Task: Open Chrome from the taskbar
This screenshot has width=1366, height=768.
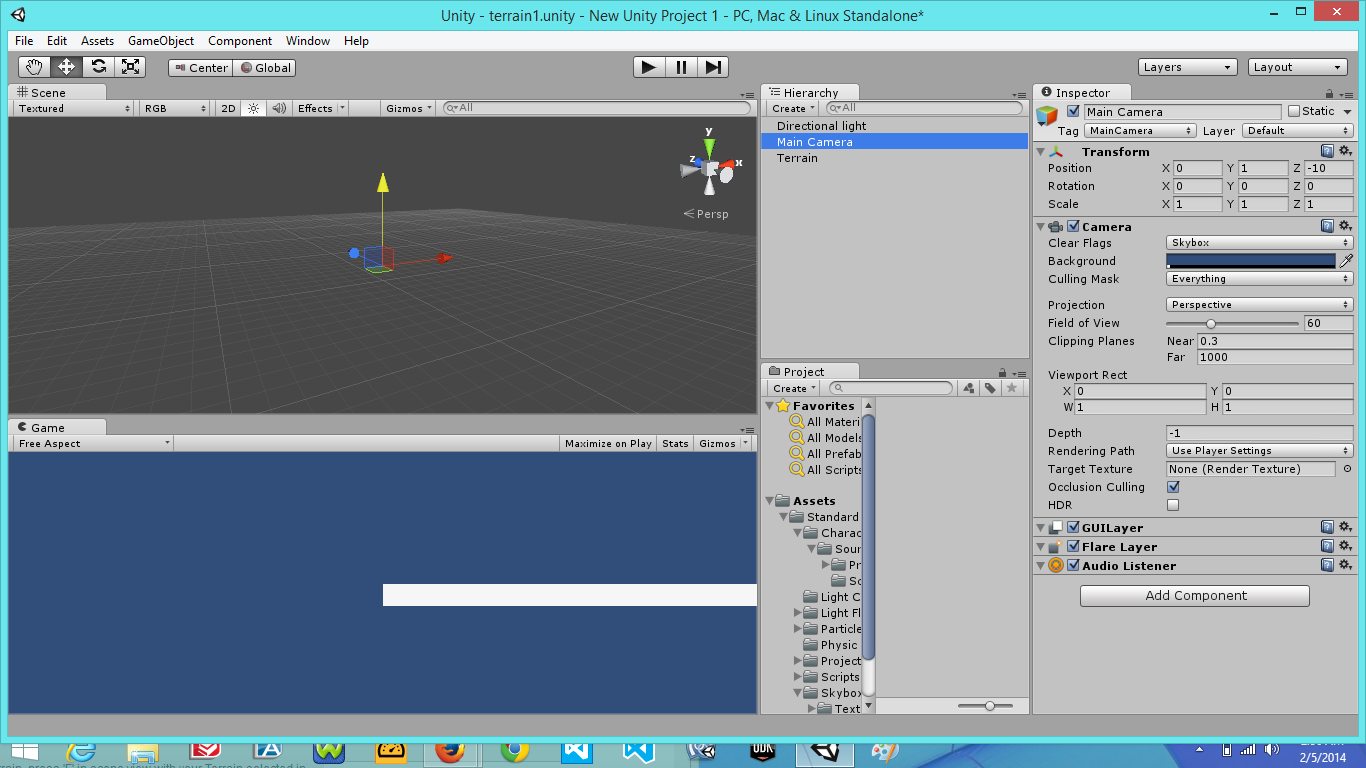Action: pos(515,751)
